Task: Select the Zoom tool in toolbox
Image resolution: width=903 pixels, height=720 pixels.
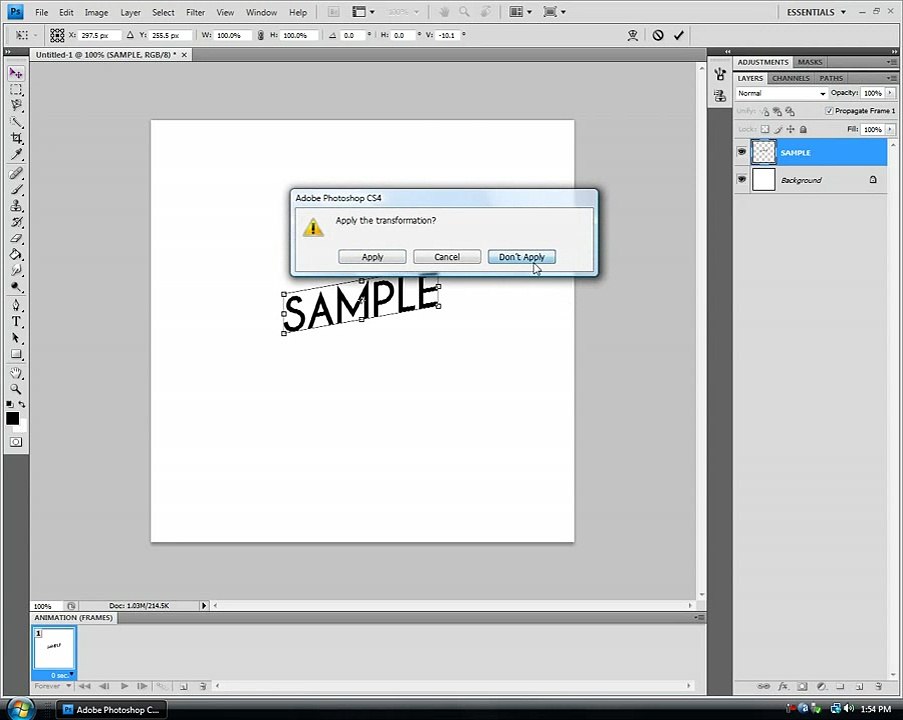Action: pos(16,389)
